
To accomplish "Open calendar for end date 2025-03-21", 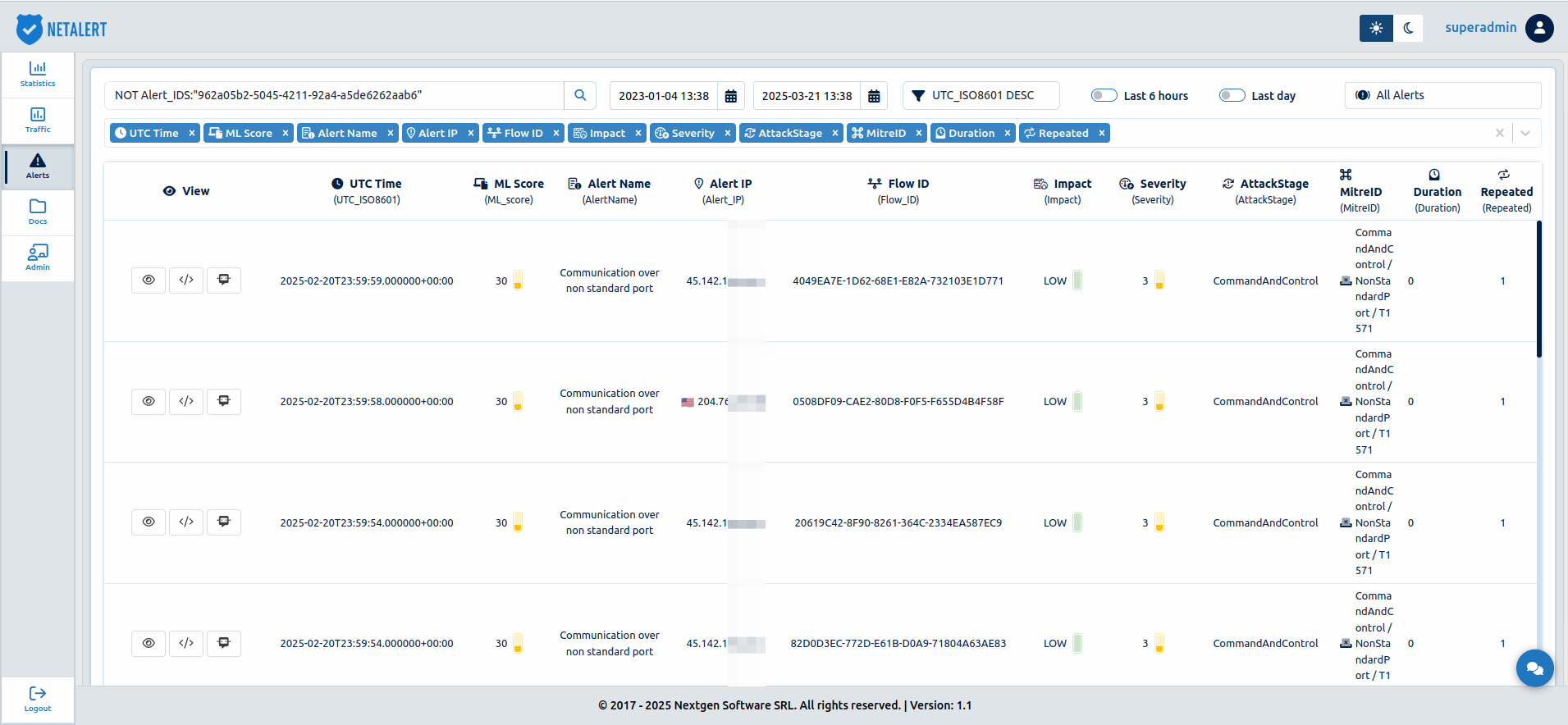I will (x=875, y=96).
